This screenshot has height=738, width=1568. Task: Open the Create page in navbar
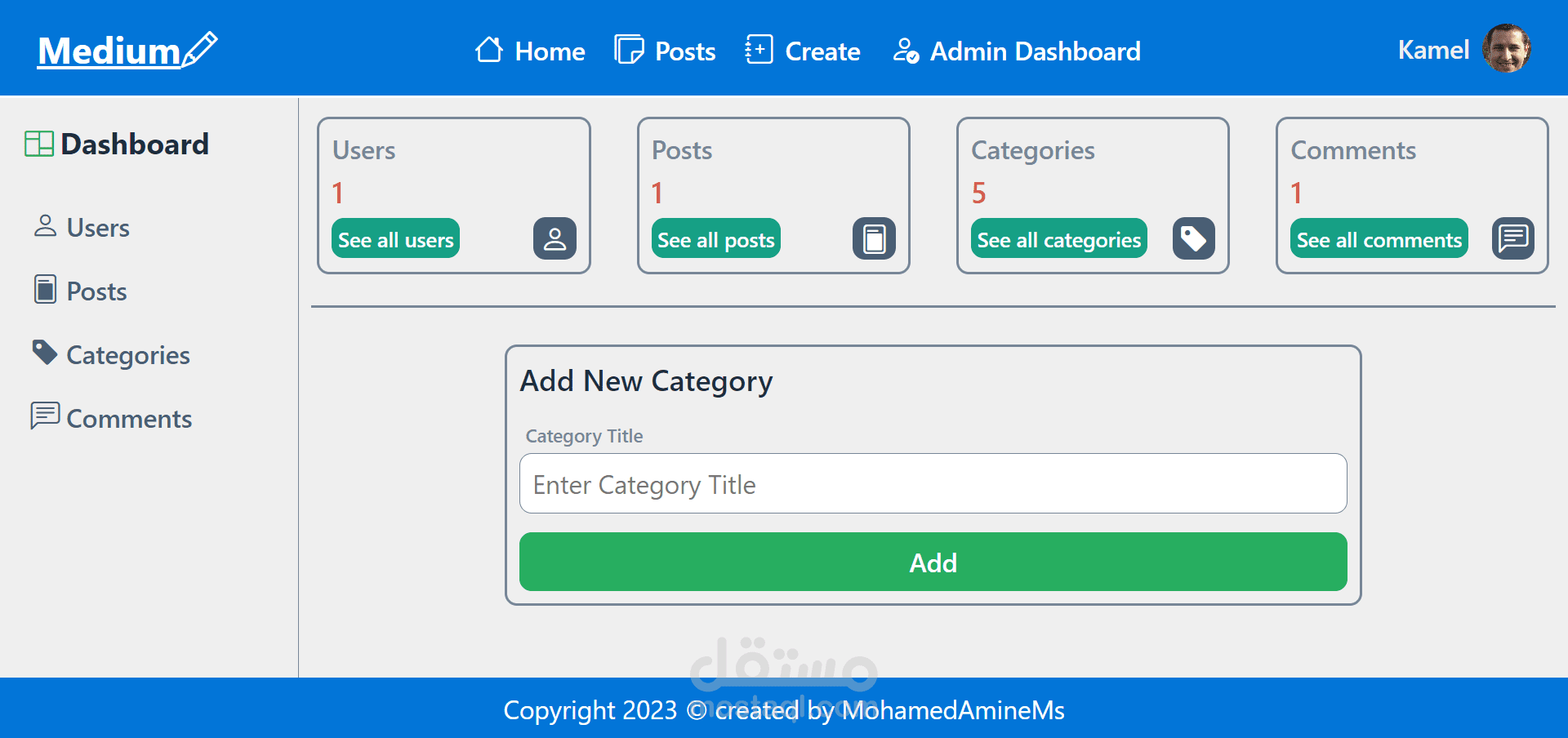point(803,51)
